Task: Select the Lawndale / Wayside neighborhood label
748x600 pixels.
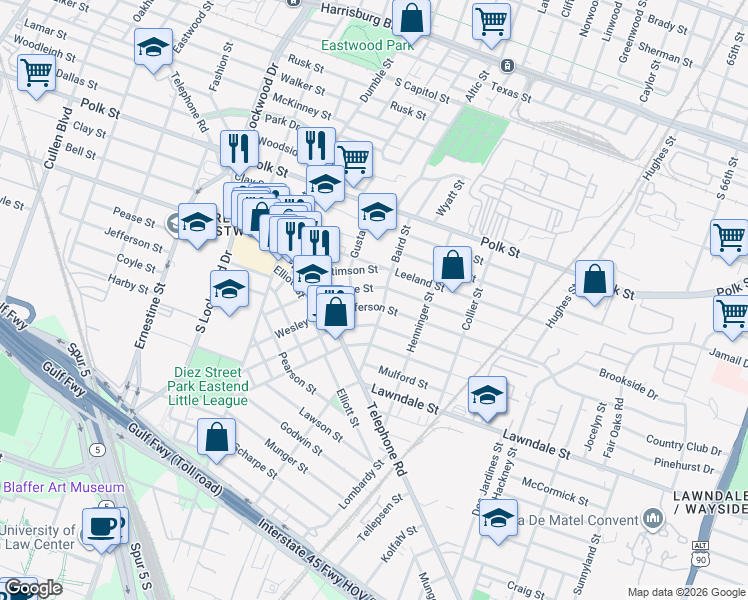Action: coord(711,502)
